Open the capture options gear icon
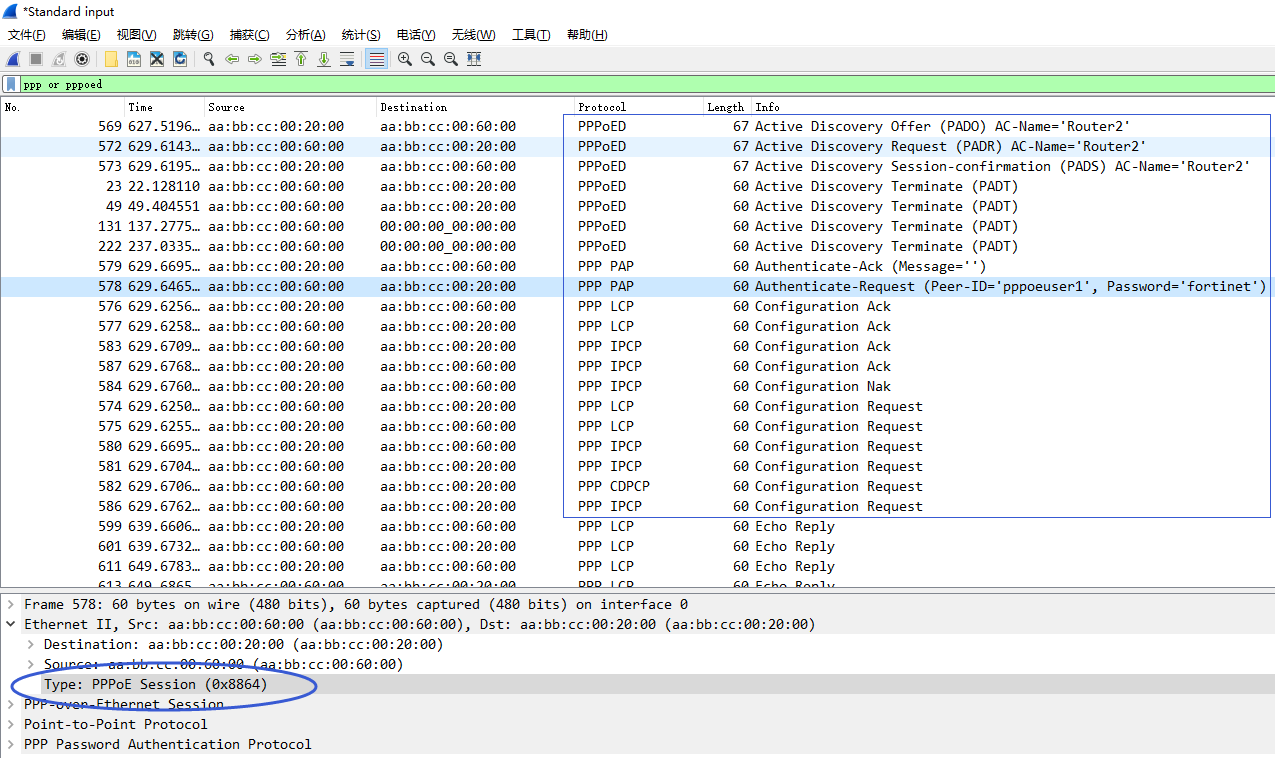1275x758 pixels. (x=82, y=59)
